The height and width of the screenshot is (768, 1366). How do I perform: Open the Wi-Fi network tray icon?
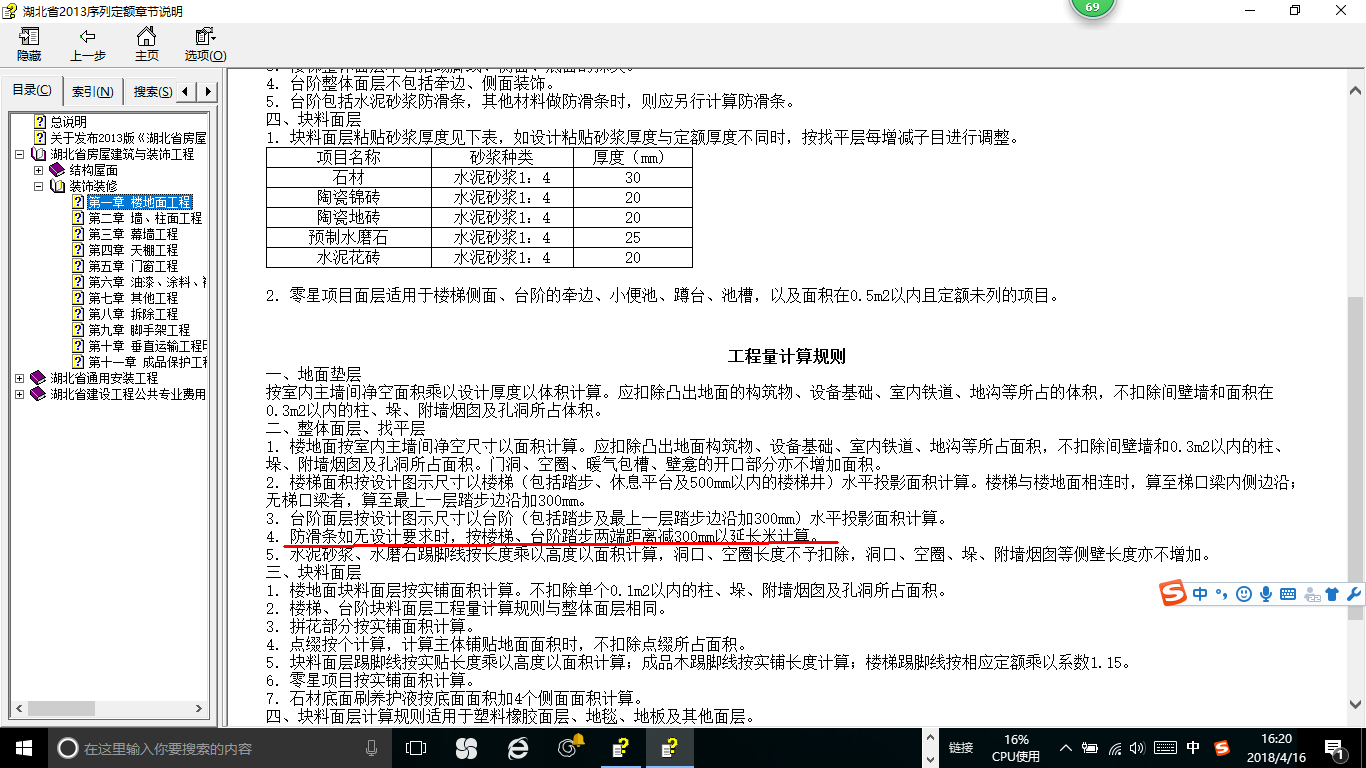click(x=1115, y=748)
